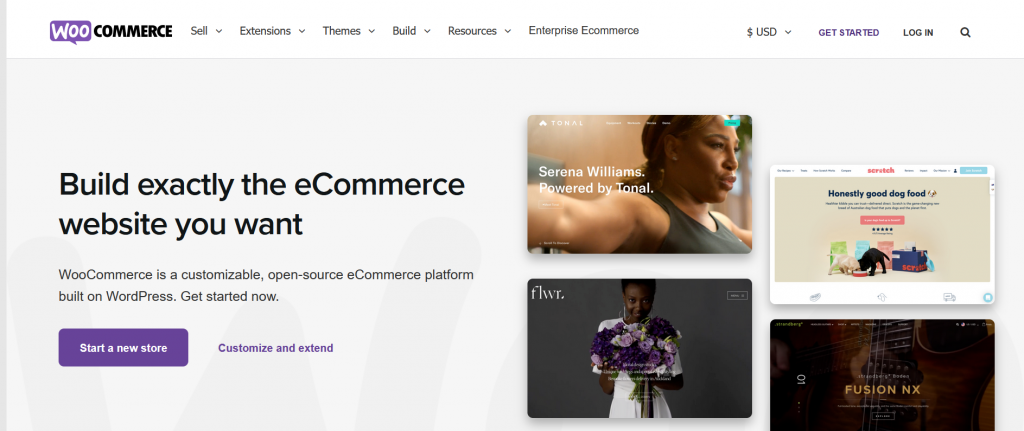This screenshot has height=431, width=1024.
Task: Change currency with the $ USD selector
Action: pos(769,32)
